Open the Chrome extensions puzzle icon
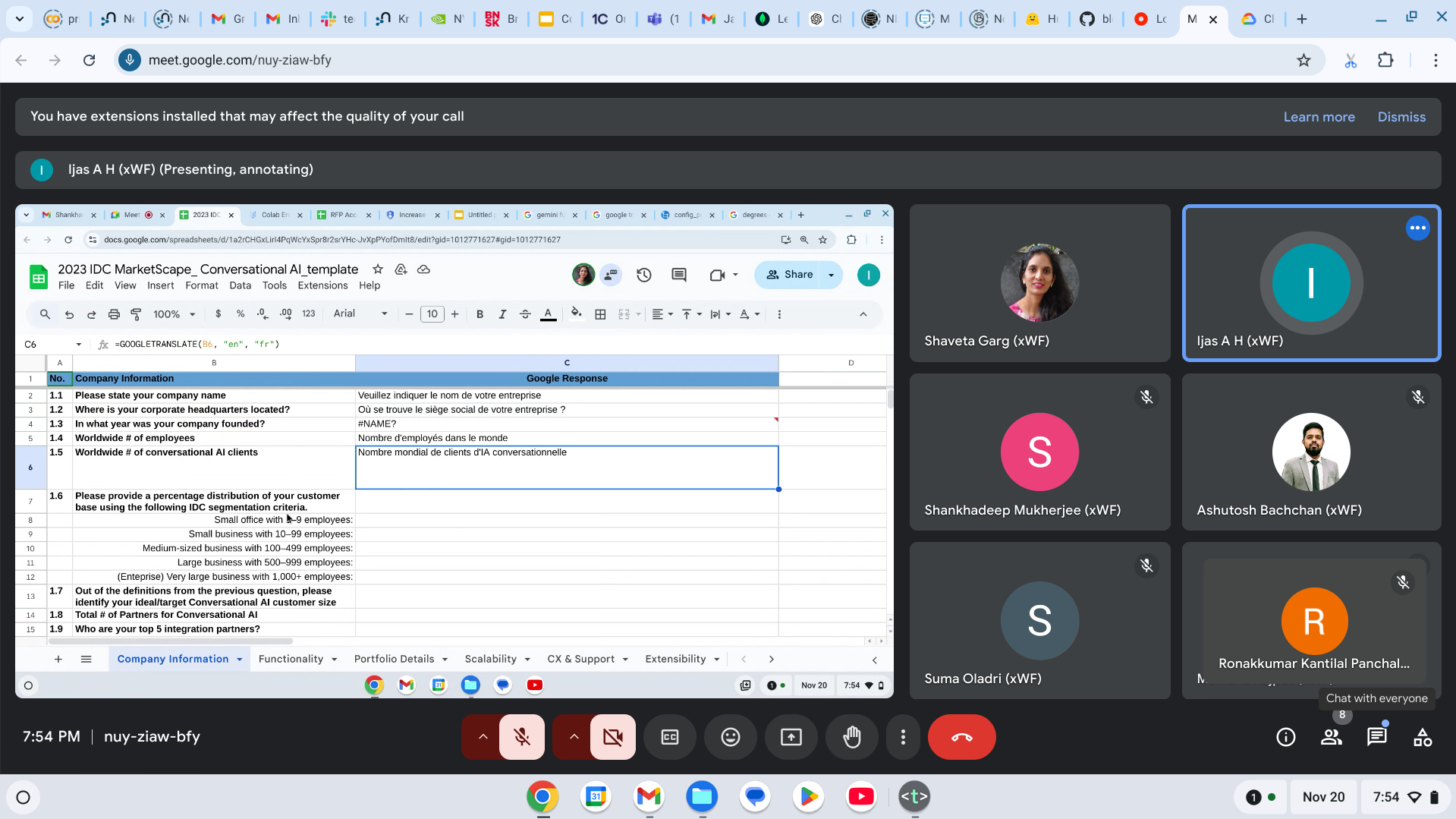This screenshot has width=1456, height=819. pos(1385,60)
